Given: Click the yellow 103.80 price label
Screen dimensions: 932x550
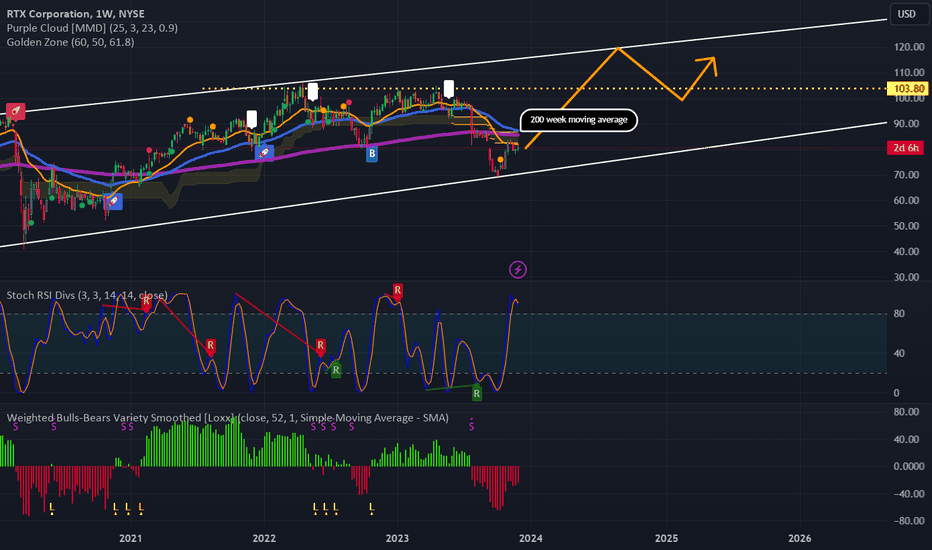Looking at the screenshot, I should (x=908, y=89).
